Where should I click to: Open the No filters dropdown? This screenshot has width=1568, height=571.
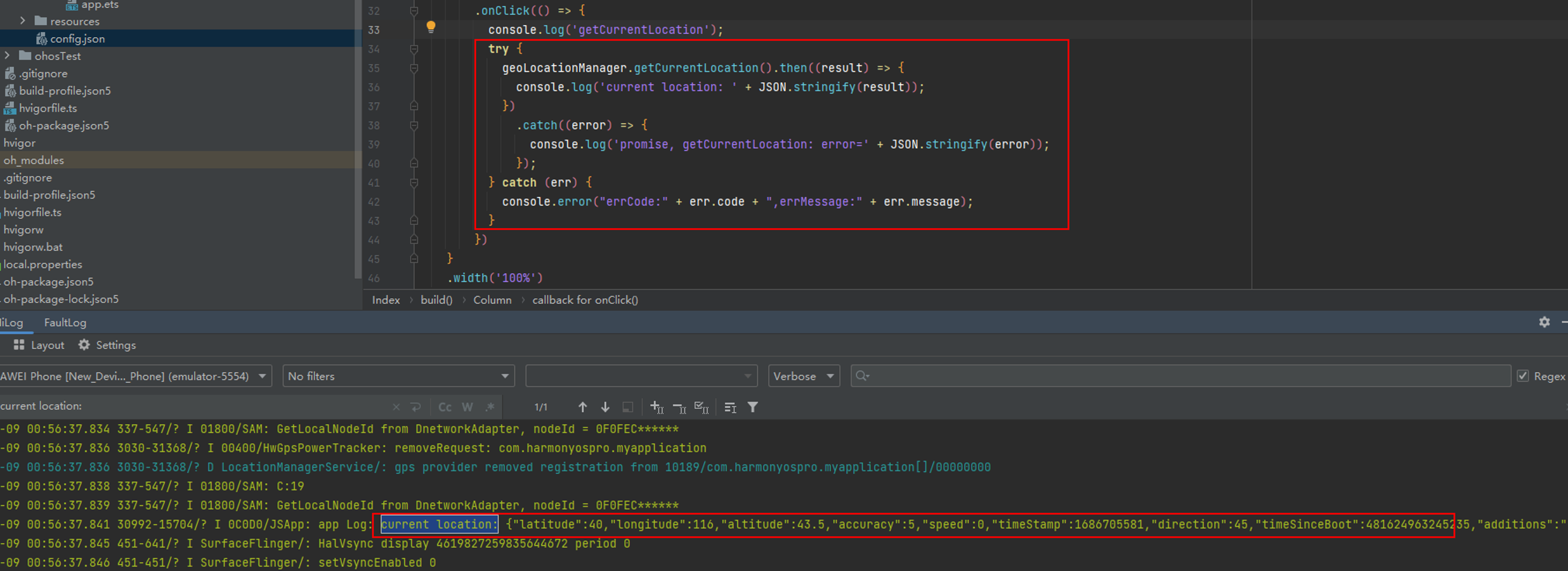pos(398,376)
